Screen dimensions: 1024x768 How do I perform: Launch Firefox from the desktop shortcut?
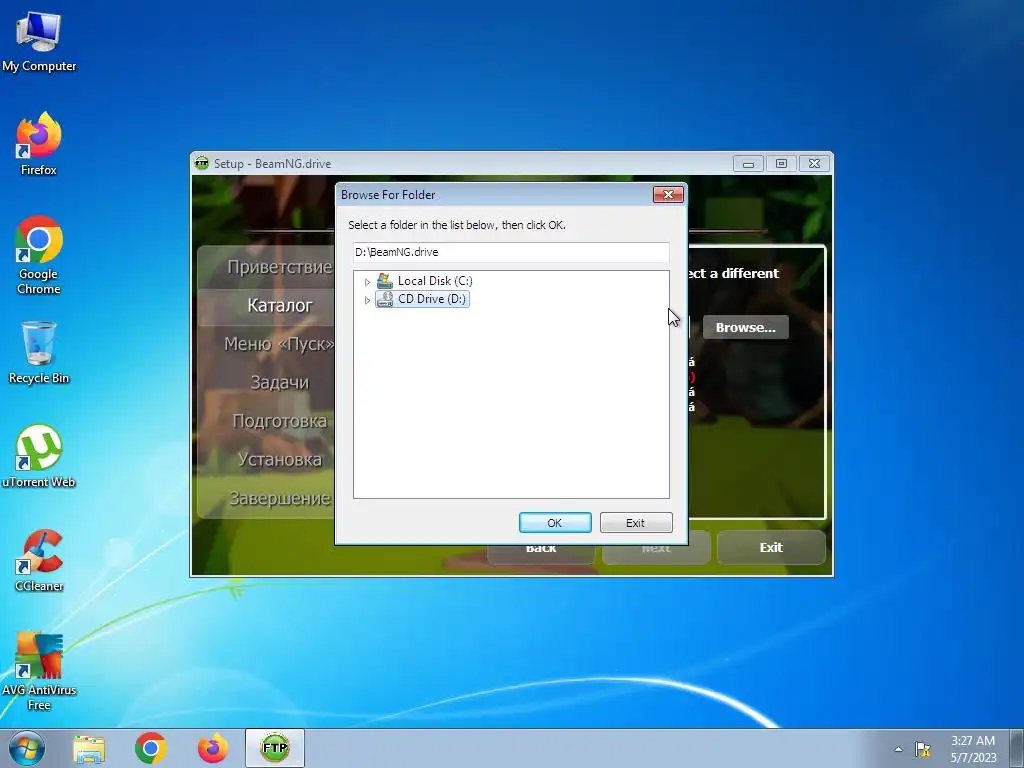coord(39,144)
